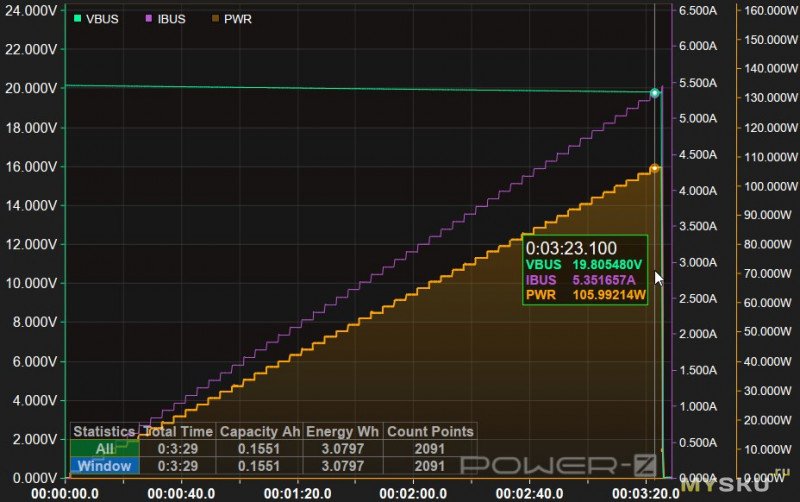Click the 10.000V voltage axis label
This screenshot has height=502, width=800.
click(x=31, y=284)
